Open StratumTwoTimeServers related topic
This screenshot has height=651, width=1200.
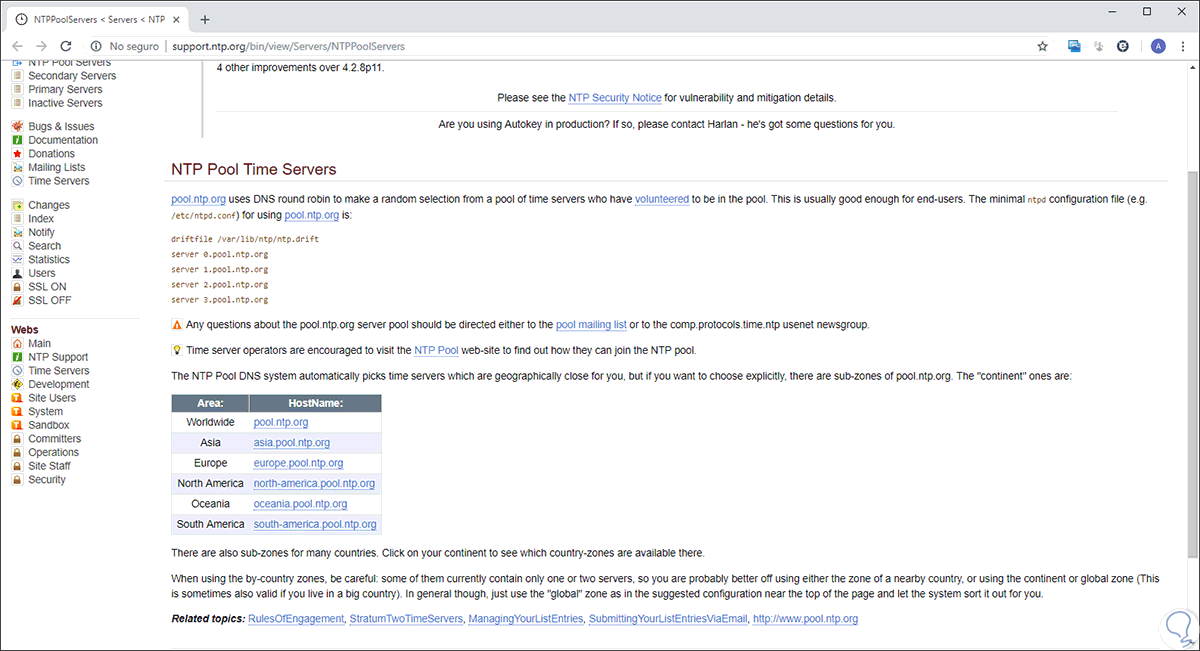(x=405, y=619)
